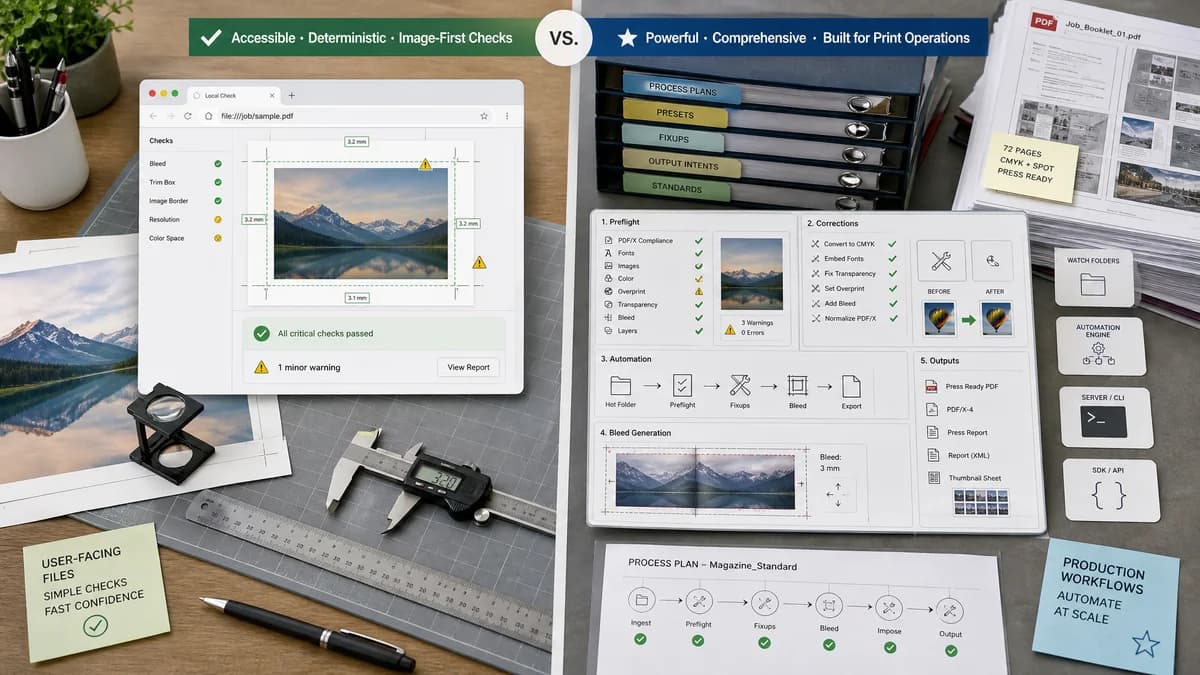Click Normalize PDF/X in Corrections

click(854, 318)
